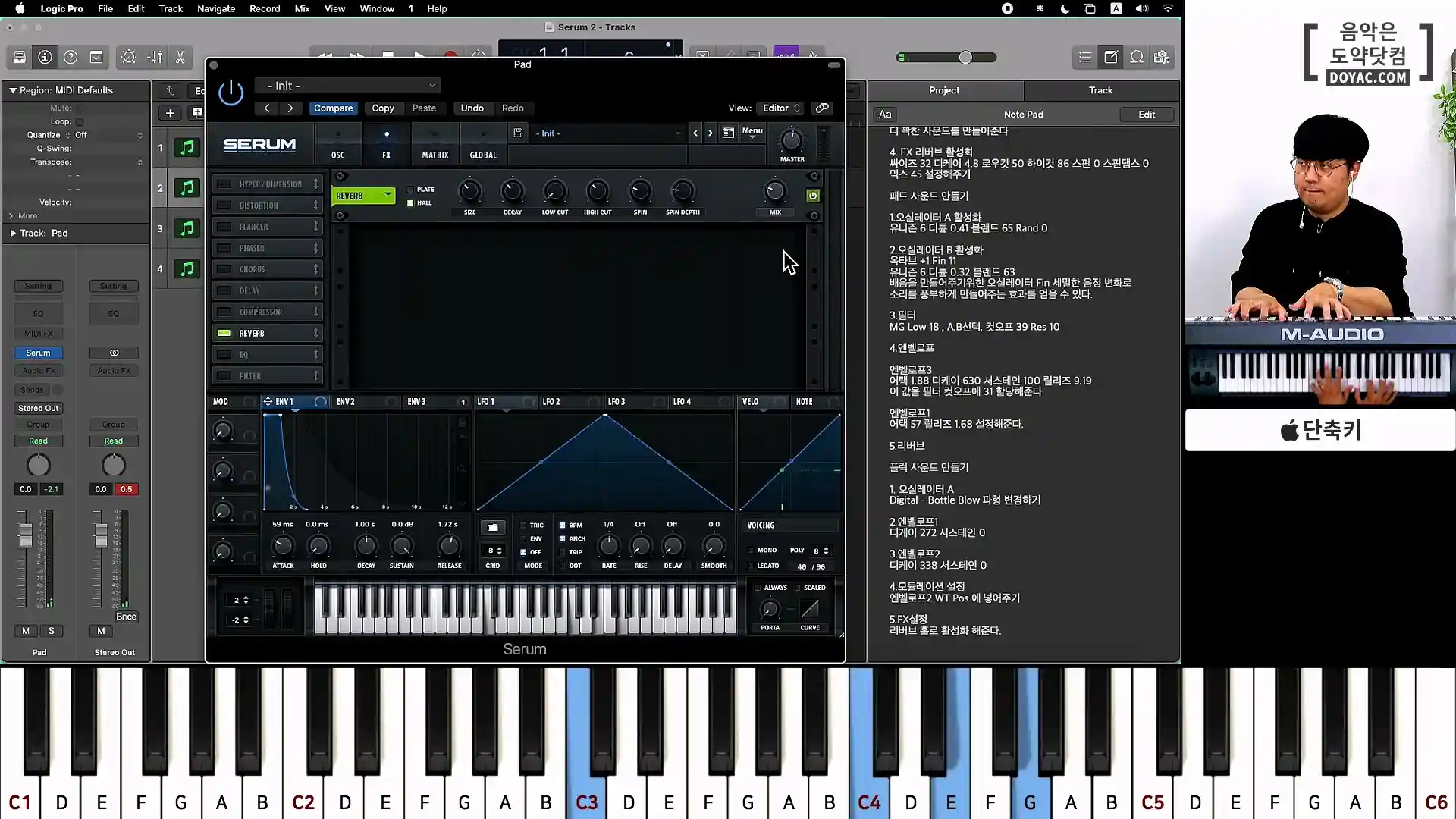Toggle reverb module green power button
The image size is (1456, 819).
pyautogui.click(x=812, y=196)
